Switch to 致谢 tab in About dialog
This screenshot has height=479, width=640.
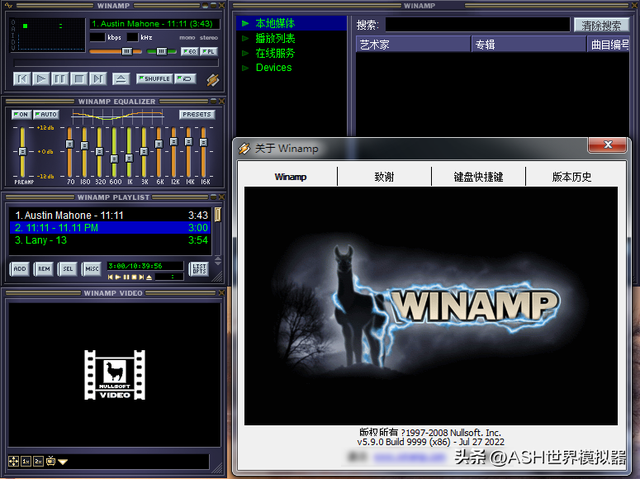(x=384, y=177)
